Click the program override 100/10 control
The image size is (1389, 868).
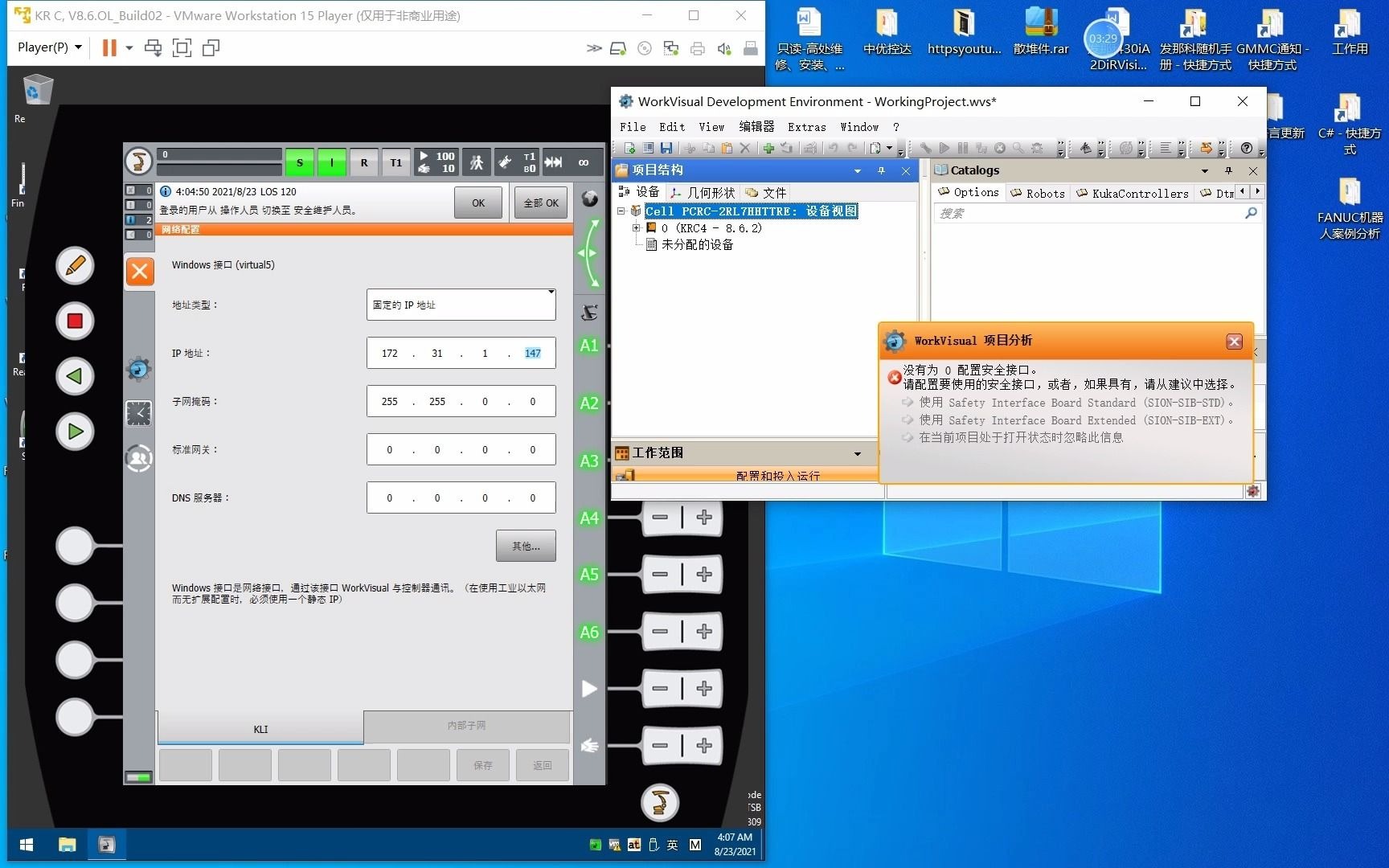(437, 162)
